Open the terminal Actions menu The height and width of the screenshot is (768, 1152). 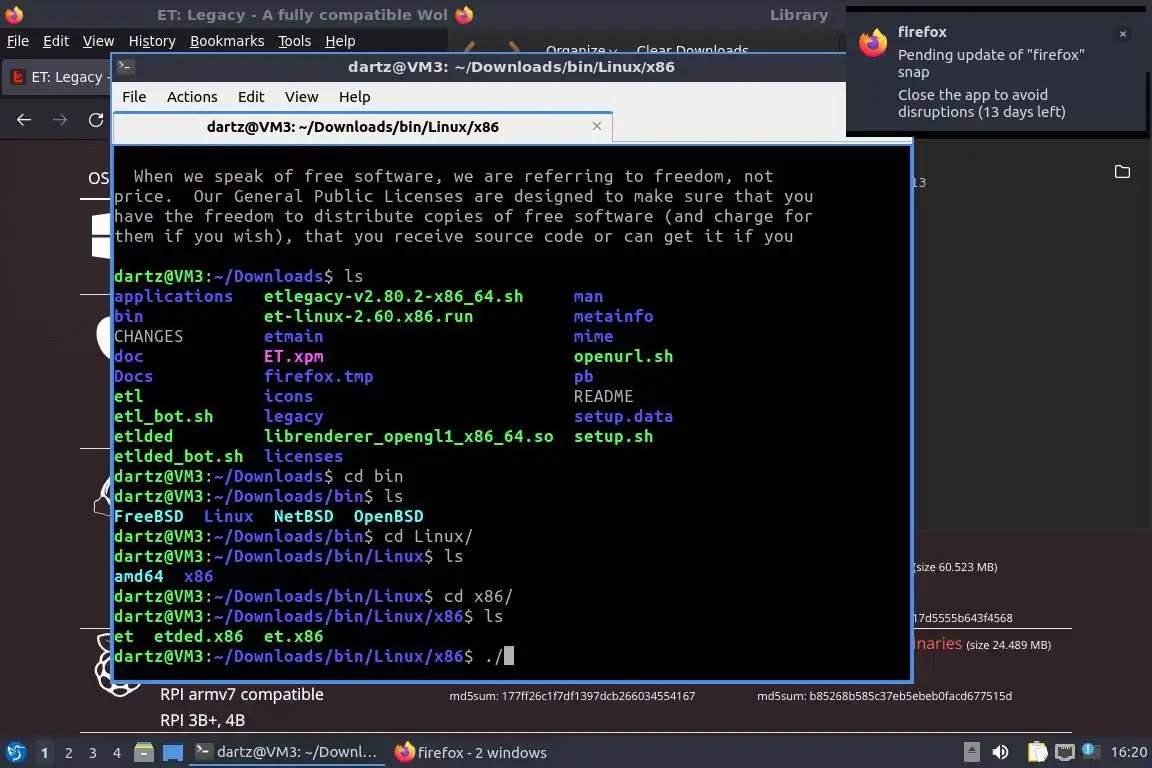192,97
